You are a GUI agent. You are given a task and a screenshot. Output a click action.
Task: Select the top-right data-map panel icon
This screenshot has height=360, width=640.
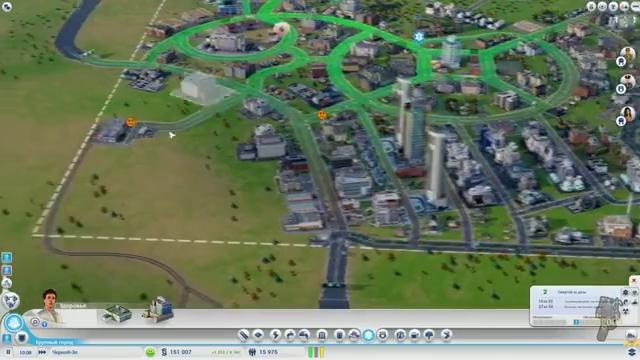(x=635, y=292)
